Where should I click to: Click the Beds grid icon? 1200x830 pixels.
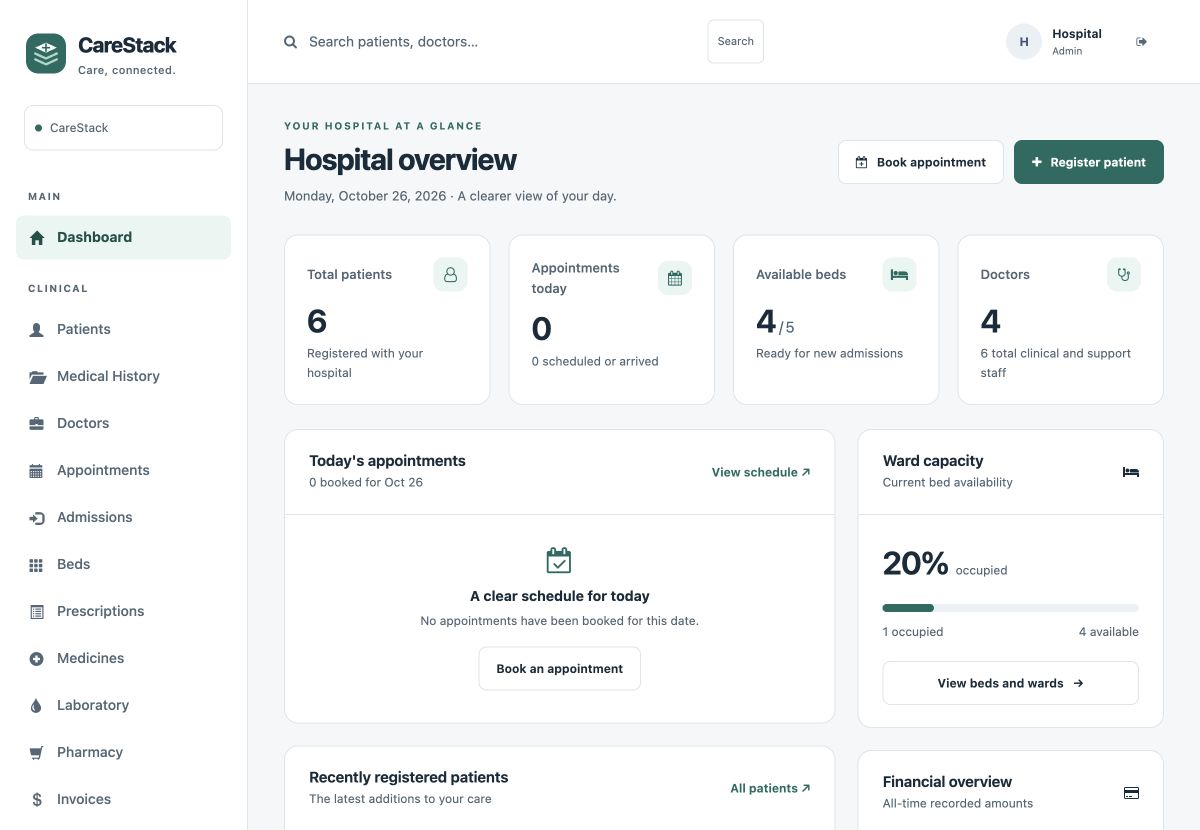(37, 565)
